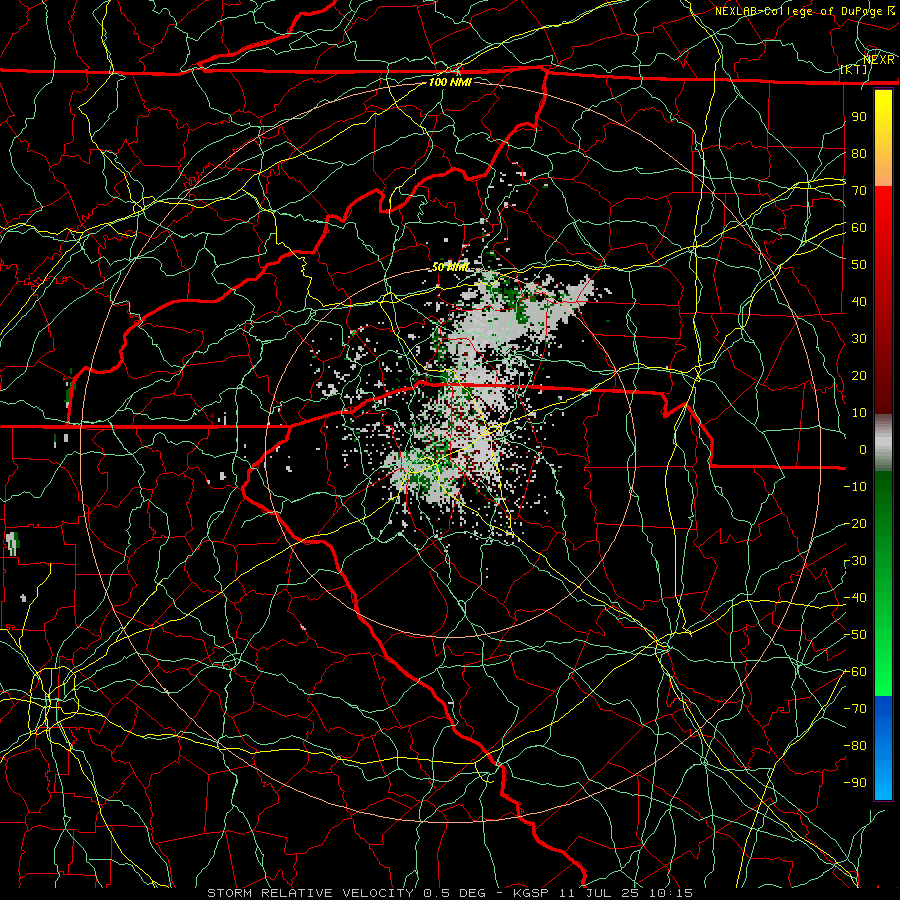Click the -90 knot scale label
This screenshot has width=900, height=900.
(x=855, y=783)
